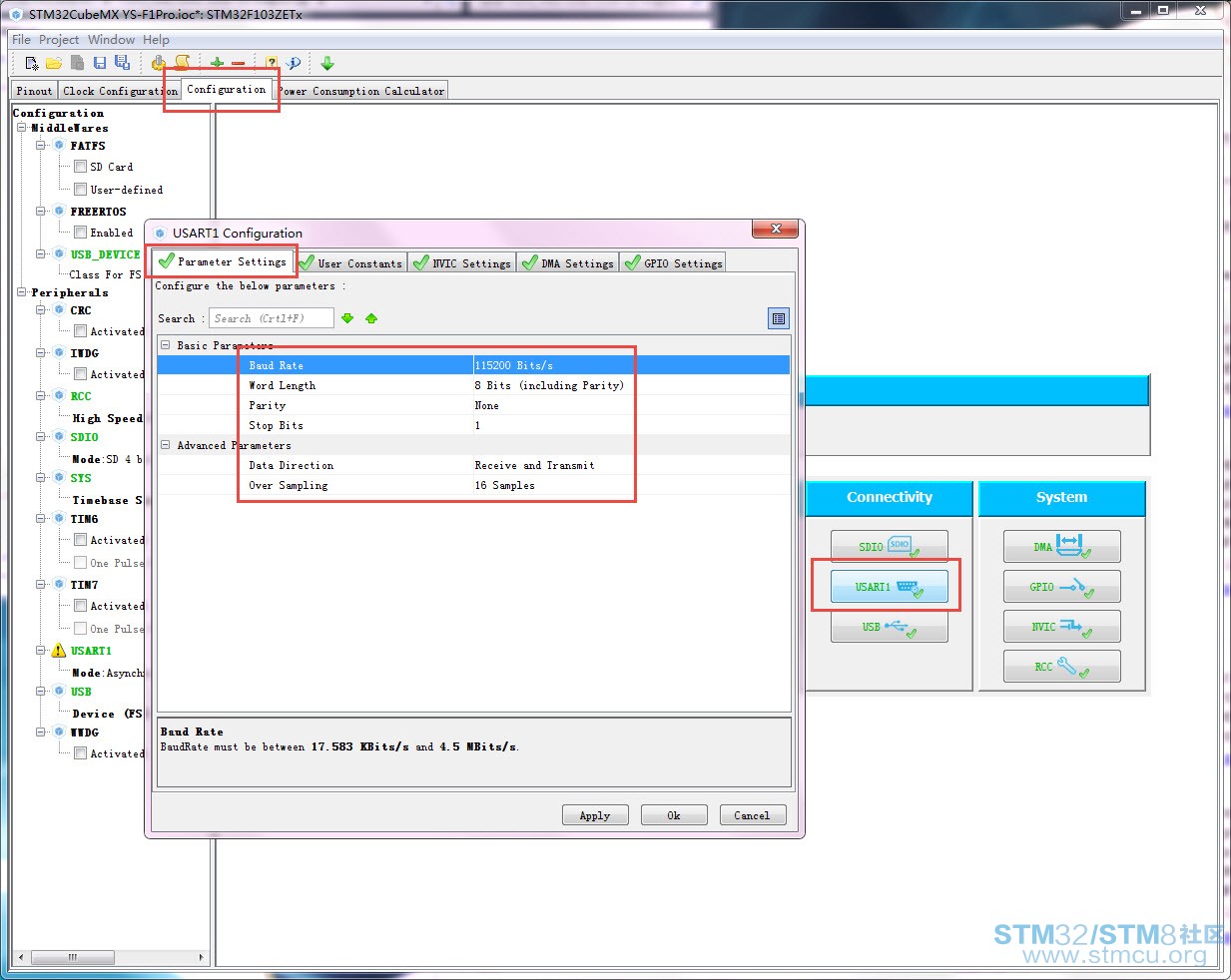Tick the TIM7 Activated checkbox
This screenshot has width=1231, height=980.
(80, 605)
